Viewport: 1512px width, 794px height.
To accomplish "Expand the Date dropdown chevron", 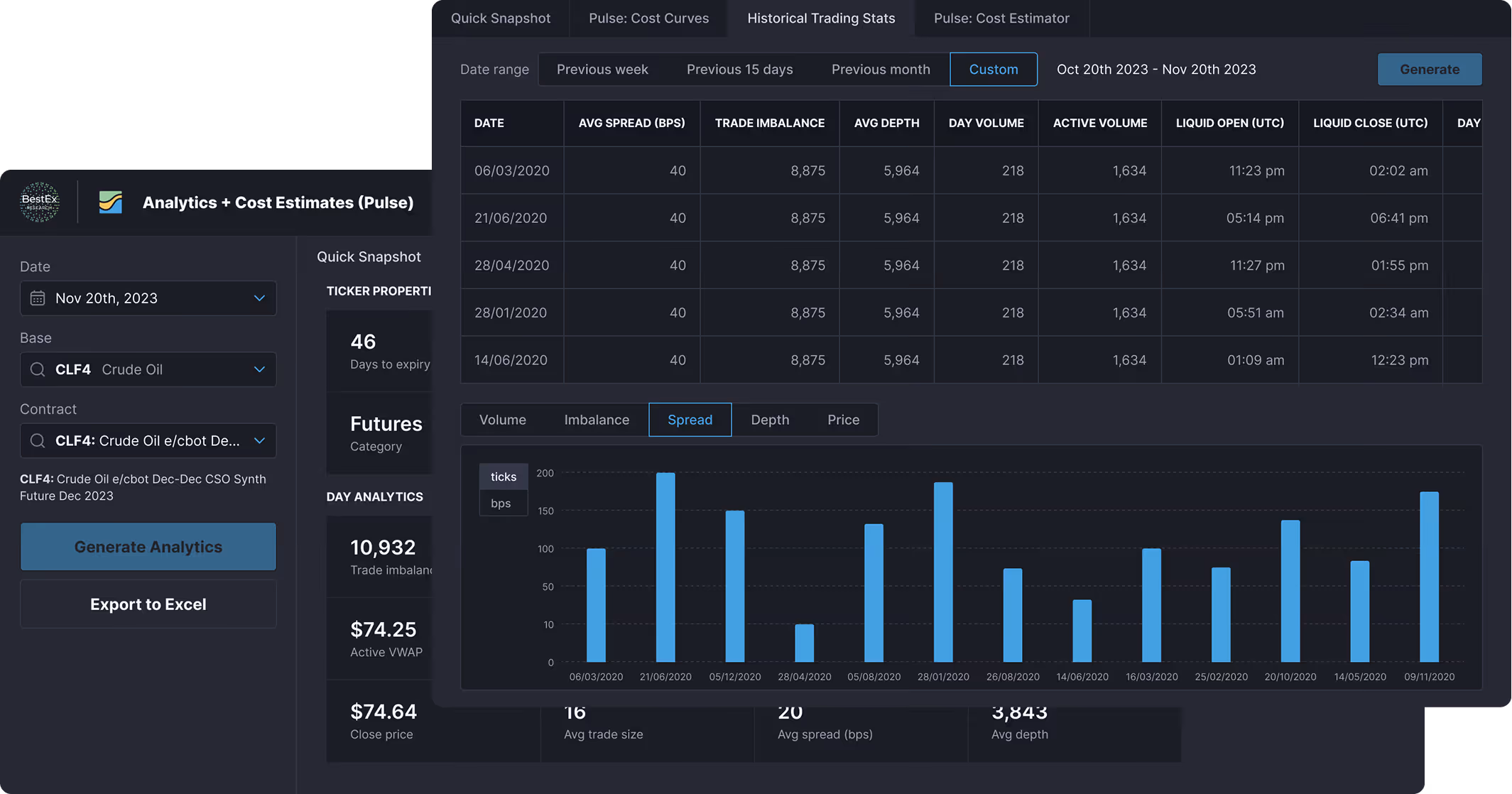I will click(x=259, y=298).
